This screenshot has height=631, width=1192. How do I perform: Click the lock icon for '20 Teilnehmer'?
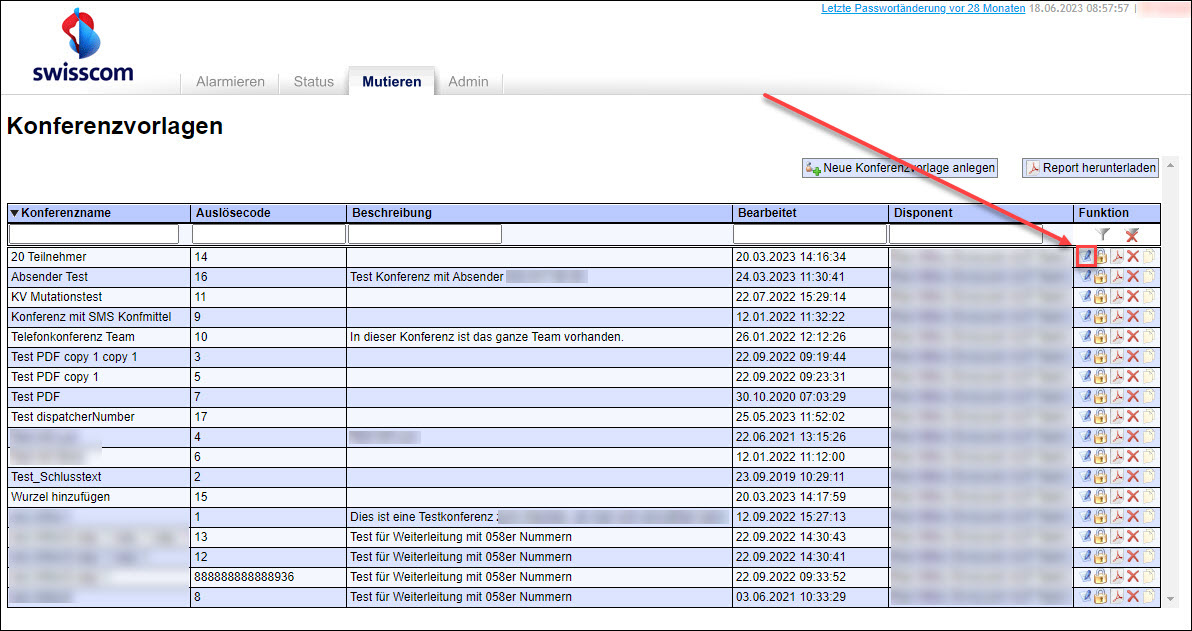click(x=1101, y=256)
